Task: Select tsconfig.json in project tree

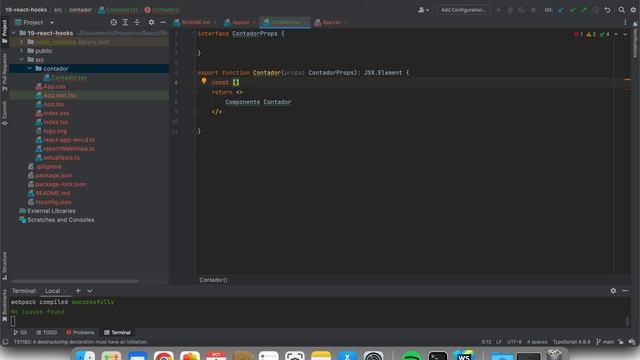Action: tap(53, 202)
